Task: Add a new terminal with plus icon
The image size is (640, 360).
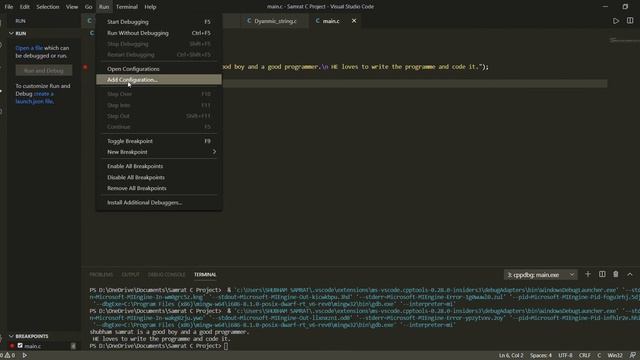Action: tap(588, 274)
